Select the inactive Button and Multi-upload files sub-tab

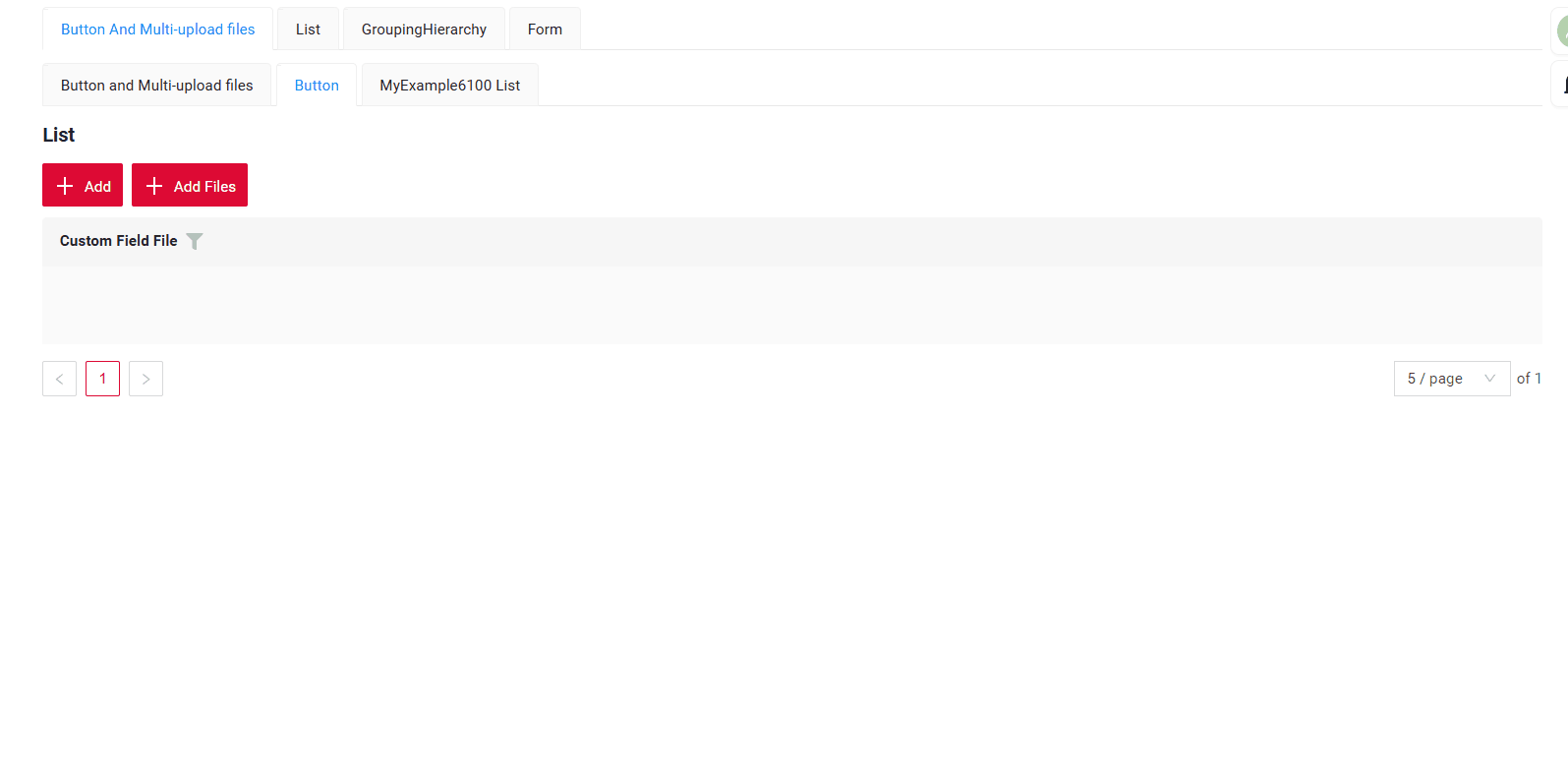click(156, 86)
